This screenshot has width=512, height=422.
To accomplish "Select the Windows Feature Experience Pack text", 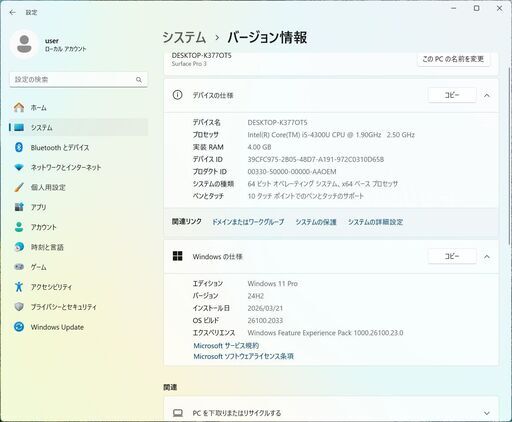I will pyautogui.click(x=325, y=333).
